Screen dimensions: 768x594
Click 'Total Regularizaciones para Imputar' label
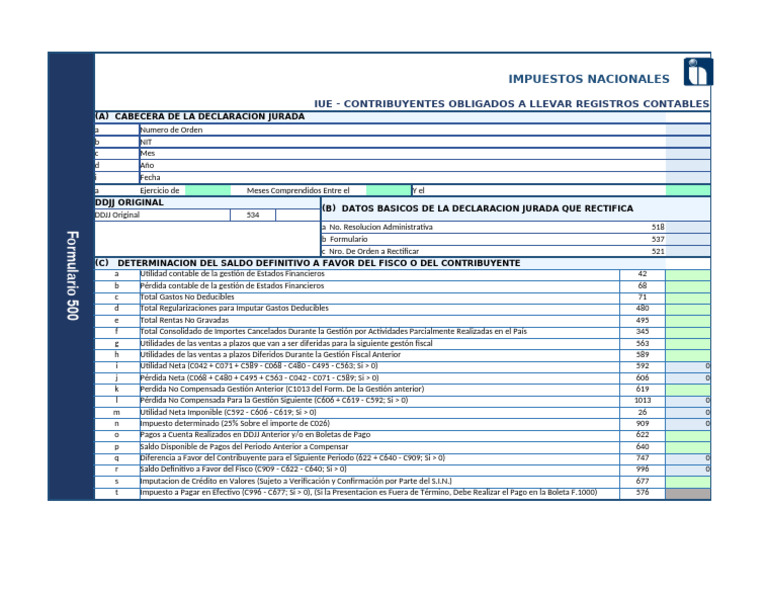[x=234, y=309]
